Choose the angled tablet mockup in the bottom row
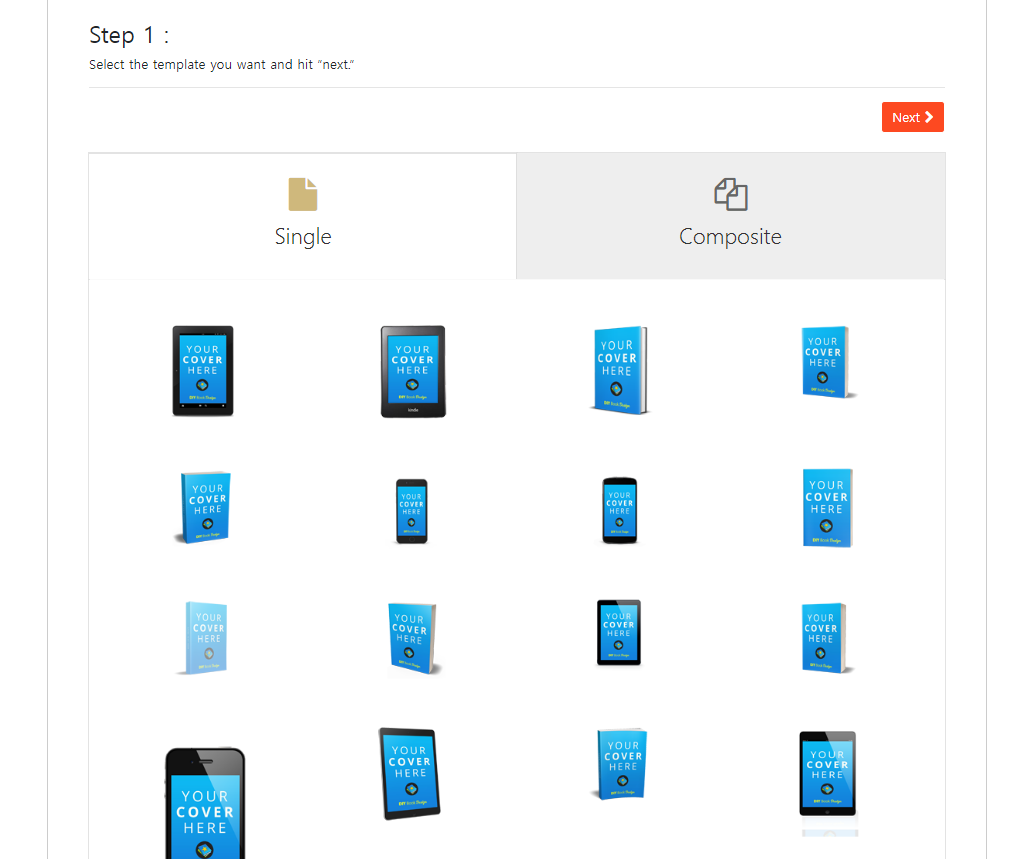The image size is (1036, 859). (410, 773)
